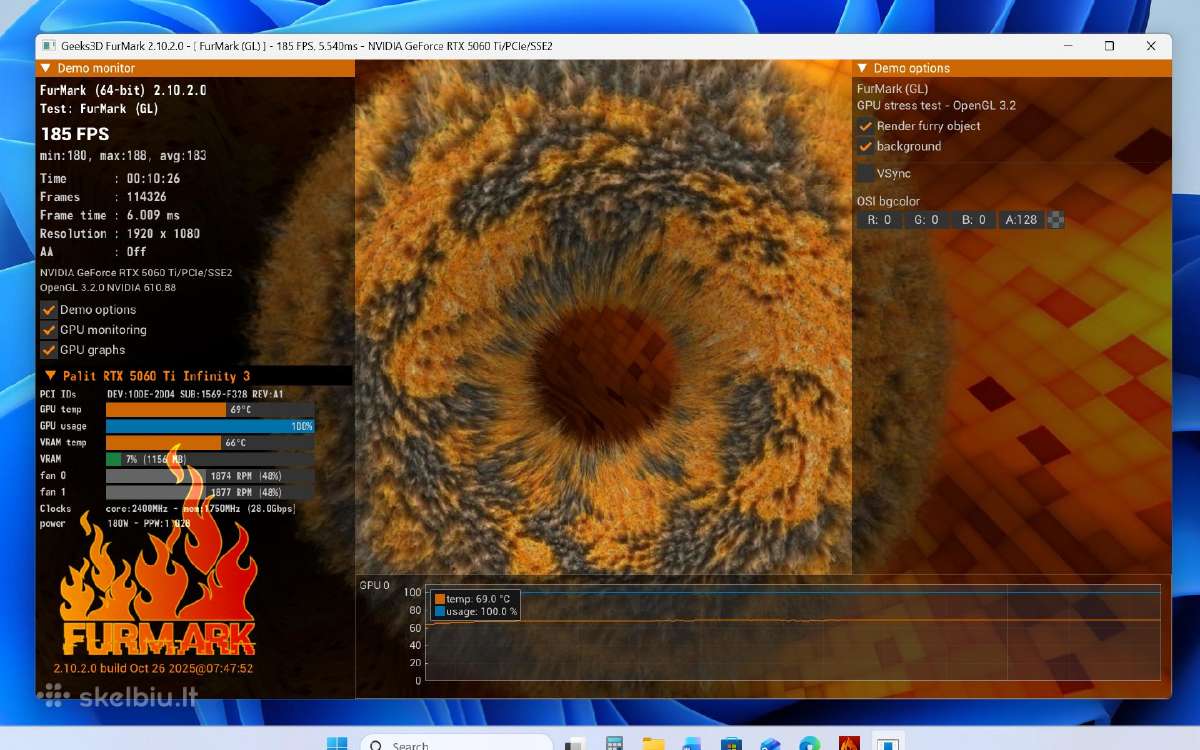Open Microsoft Store from the taskbar
1200x750 pixels.
coord(731,744)
